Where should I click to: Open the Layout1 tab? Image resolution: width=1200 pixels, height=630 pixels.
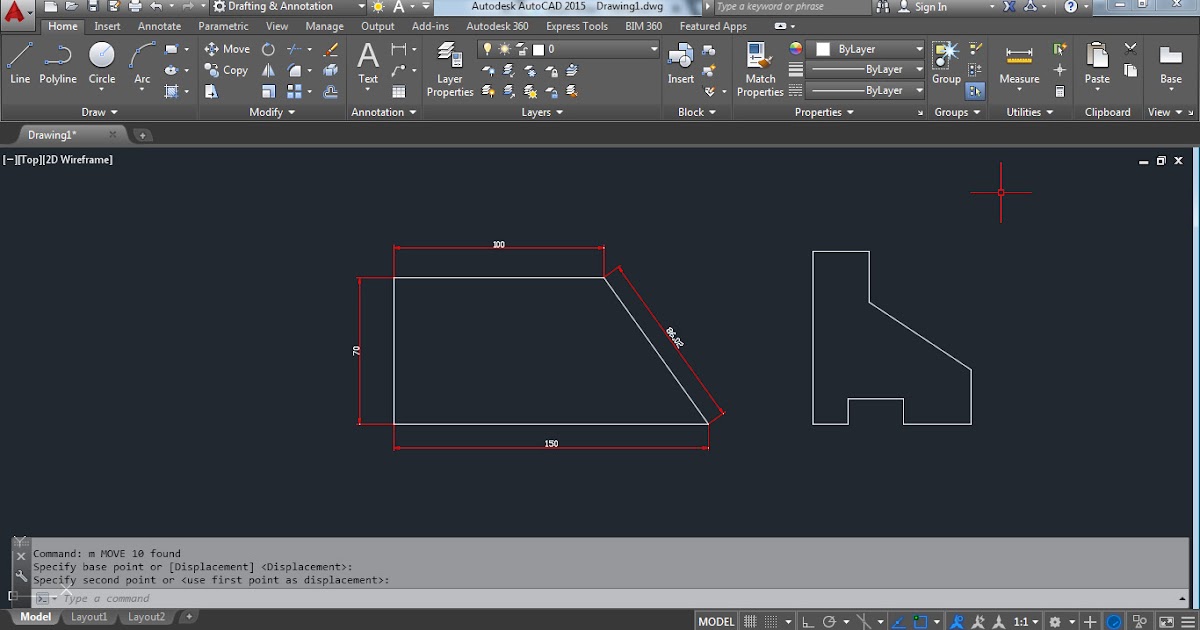[x=89, y=617]
